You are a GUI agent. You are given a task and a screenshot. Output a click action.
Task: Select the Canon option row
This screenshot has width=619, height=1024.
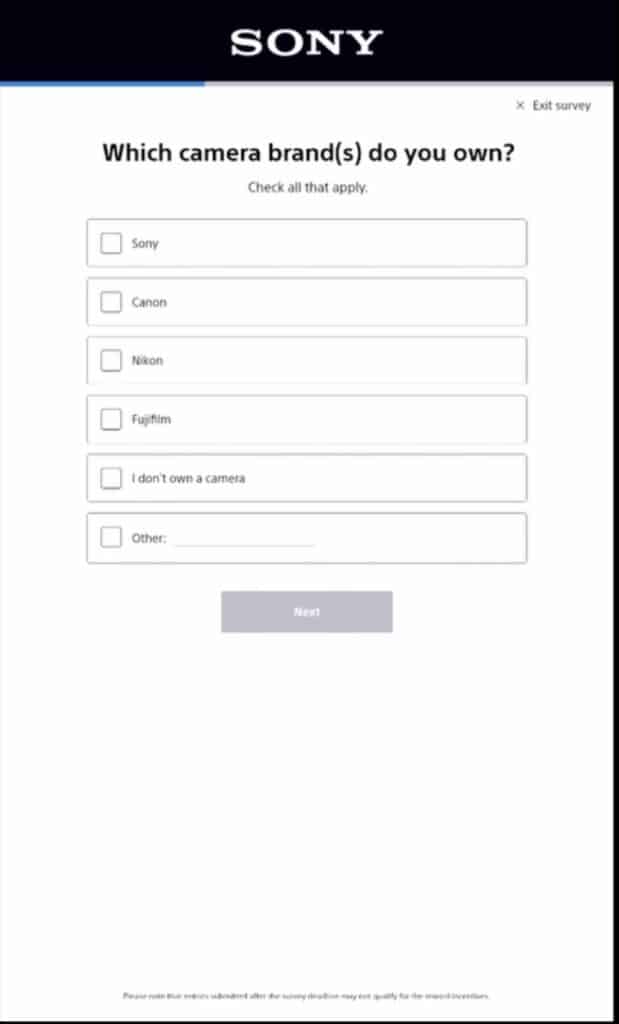click(x=307, y=302)
